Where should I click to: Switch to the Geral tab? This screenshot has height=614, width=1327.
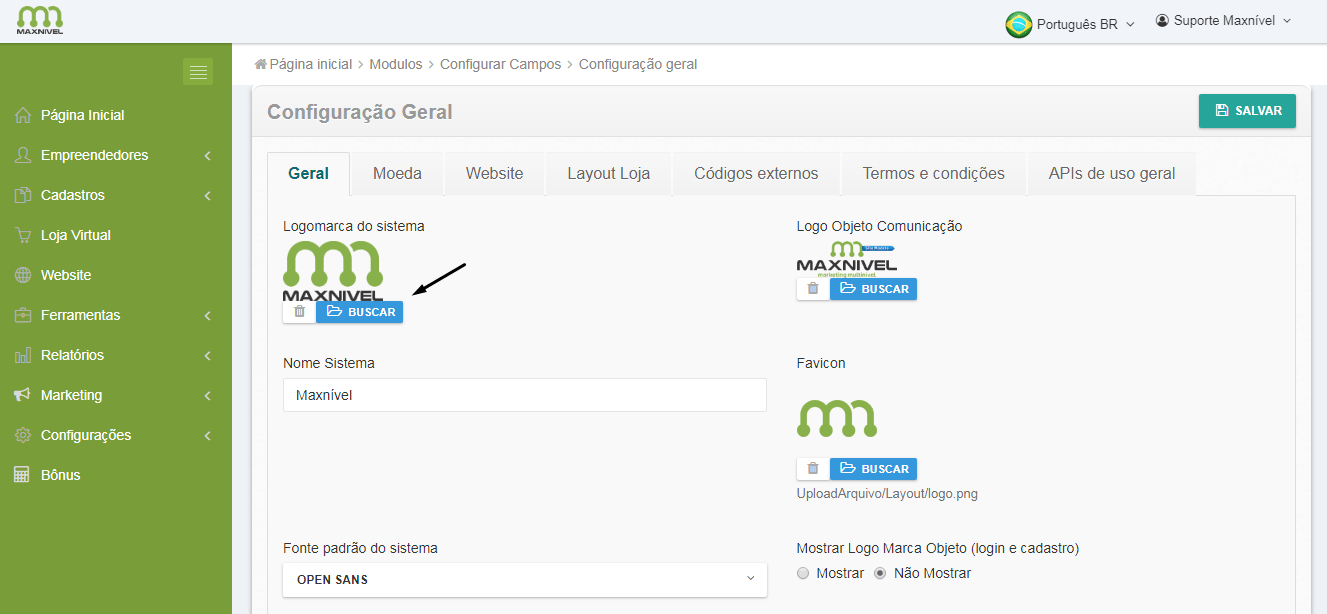pos(308,173)
